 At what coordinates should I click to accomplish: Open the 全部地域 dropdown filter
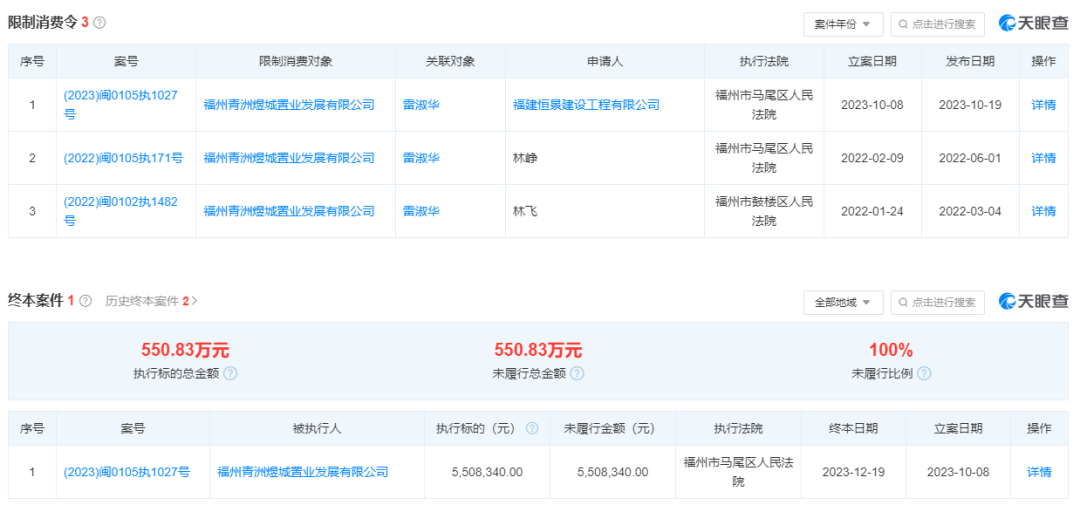pyautogui.click(x=842, y=302)
